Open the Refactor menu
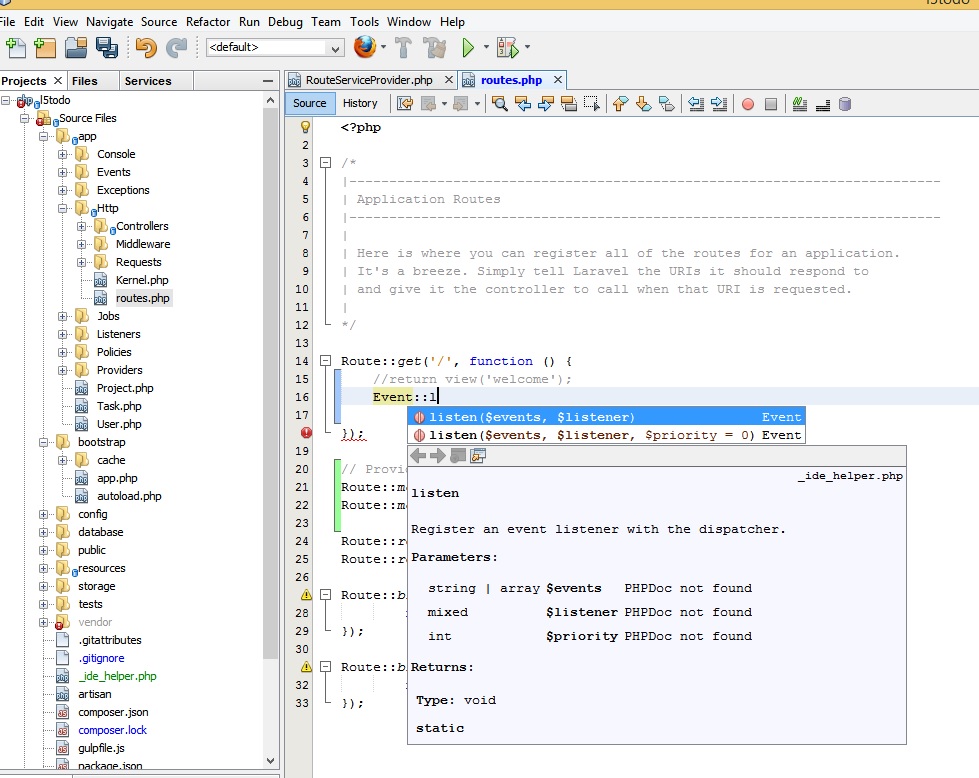Image resolution: width=979 pixels, height=778 pixels. coord(208,22)
